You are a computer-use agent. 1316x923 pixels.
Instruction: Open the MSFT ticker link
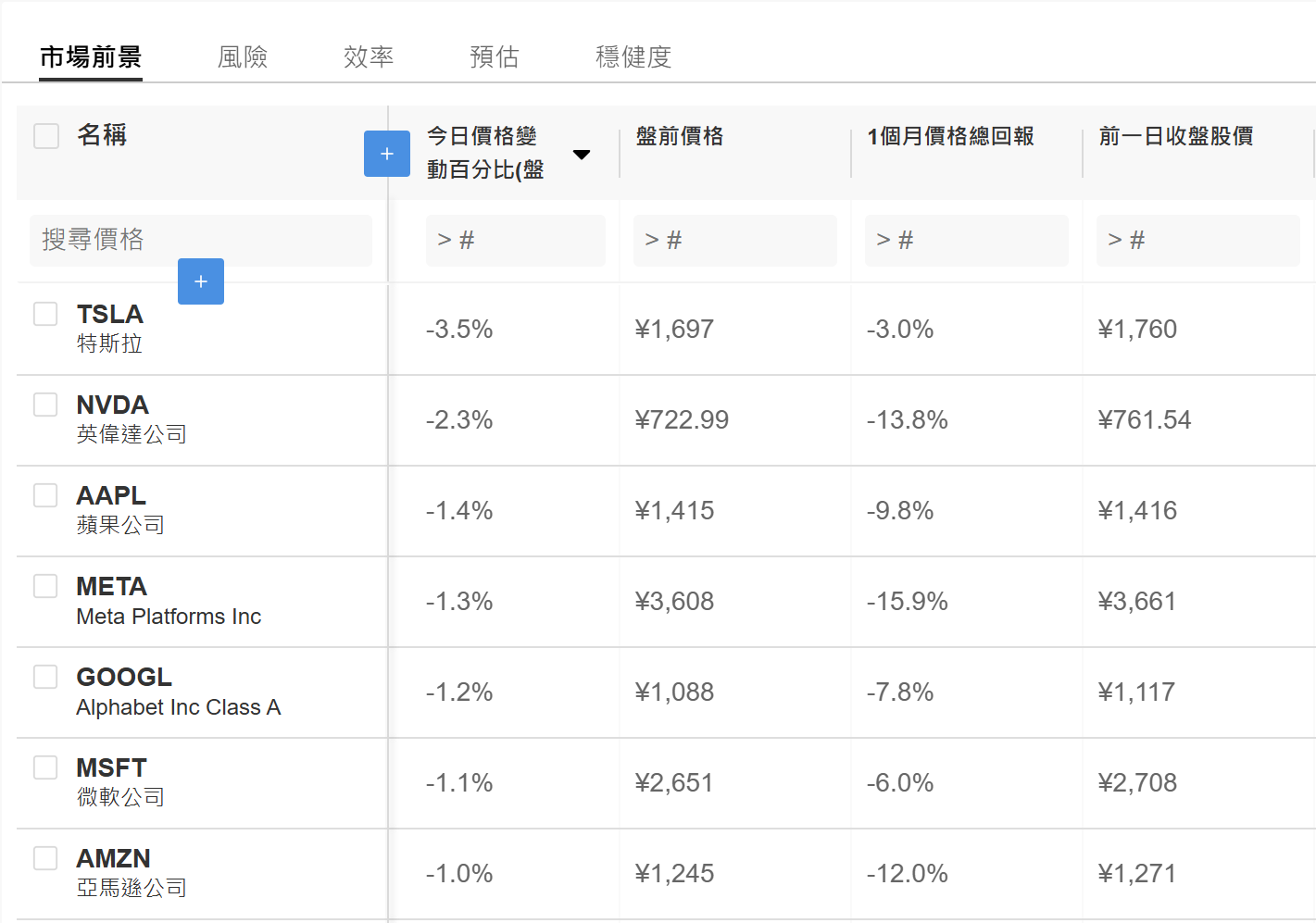pyautogui.click(x=112, y=767)
